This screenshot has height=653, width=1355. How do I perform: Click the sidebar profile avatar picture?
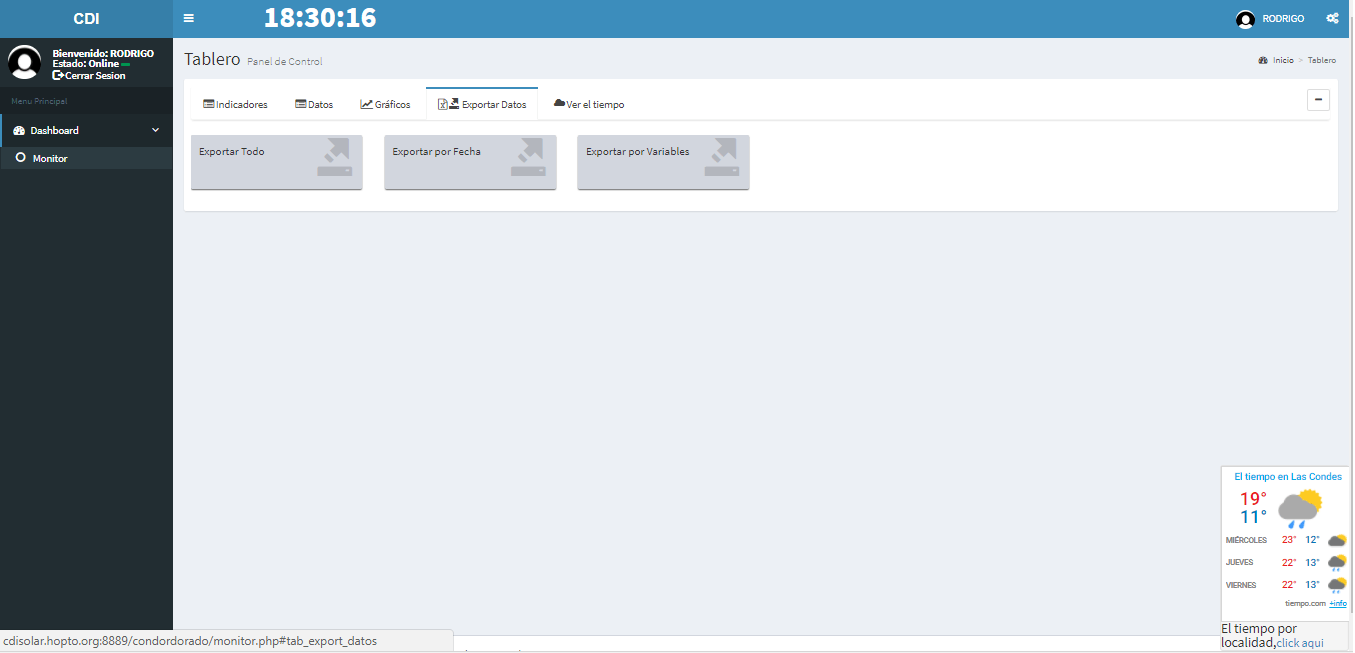[x=25, y=62]
